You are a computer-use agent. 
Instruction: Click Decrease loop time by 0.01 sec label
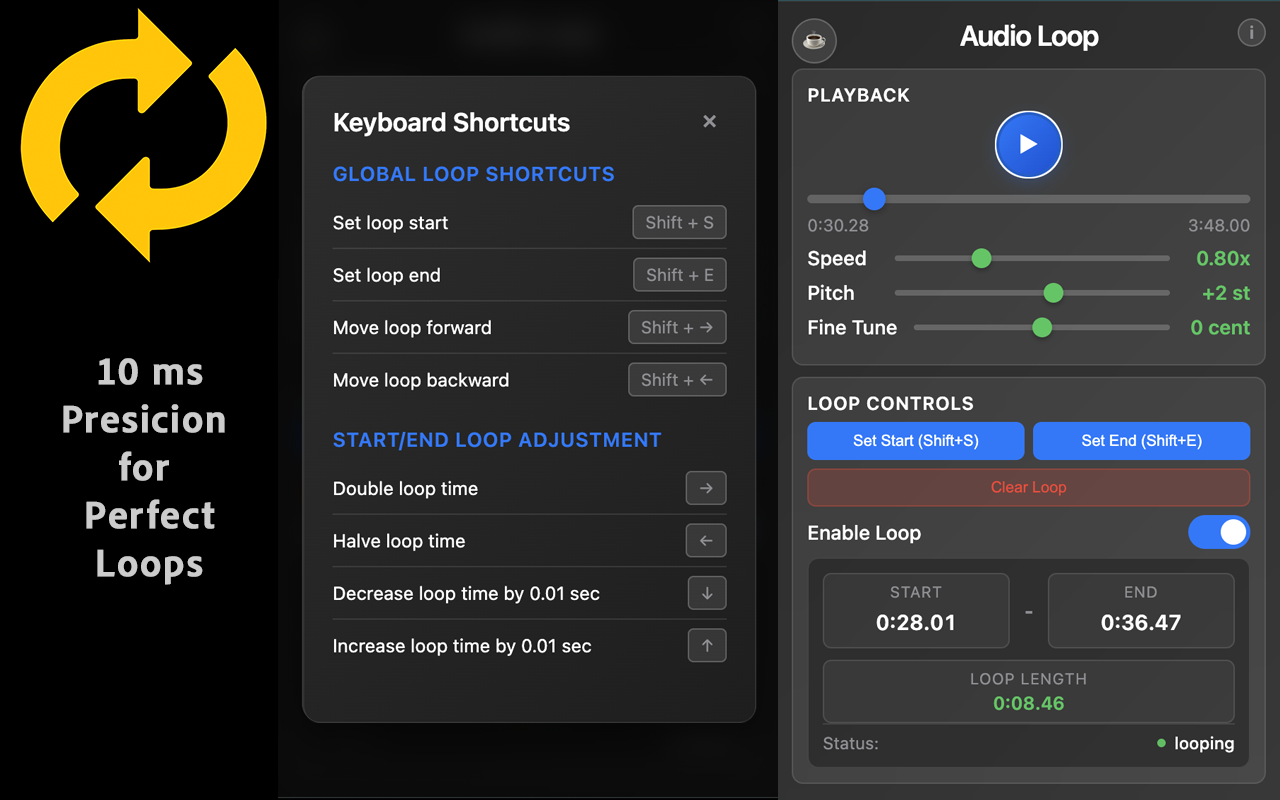pos(466,594)
